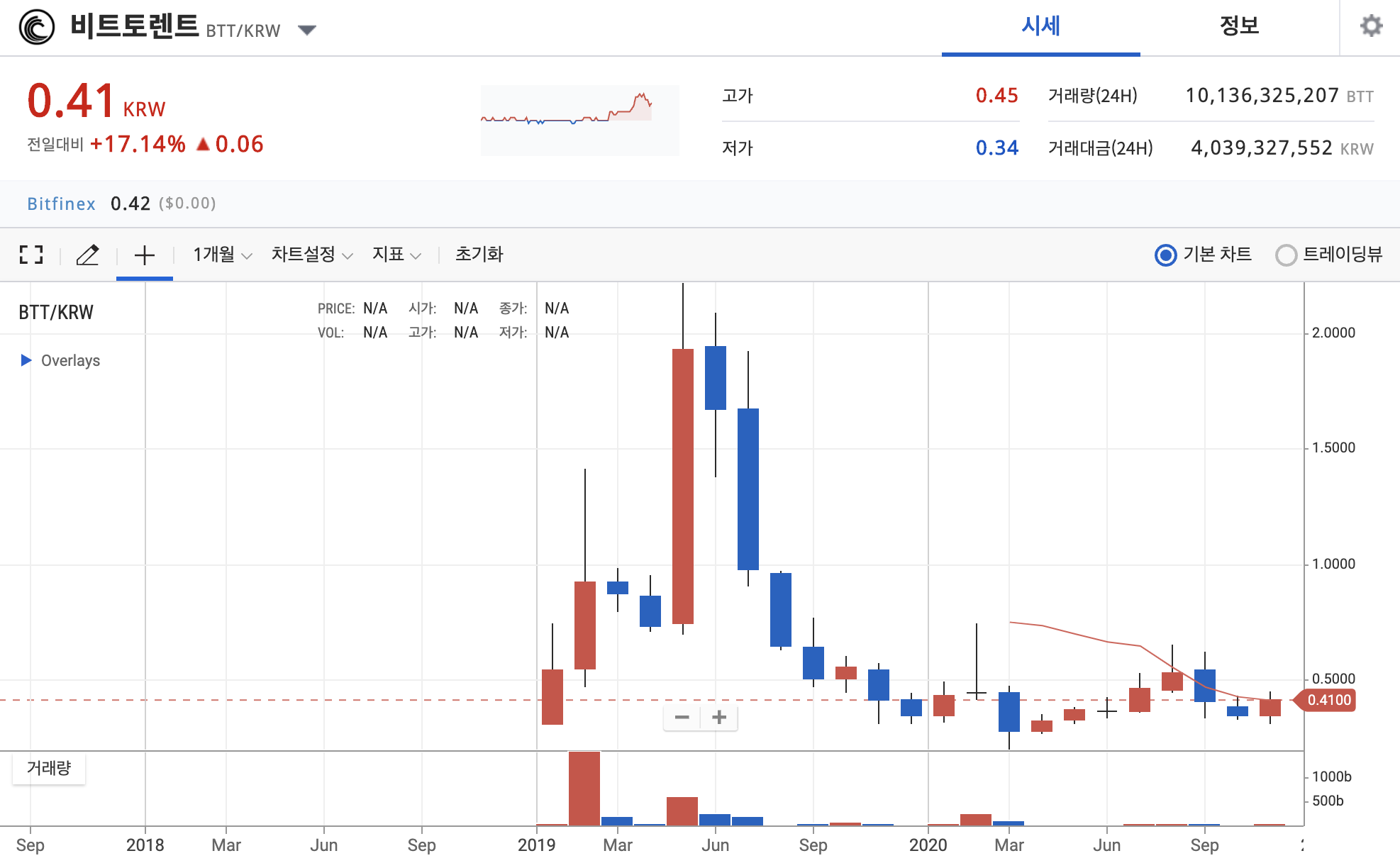Click the Bitfinex exchange link

tap(61, 204)
